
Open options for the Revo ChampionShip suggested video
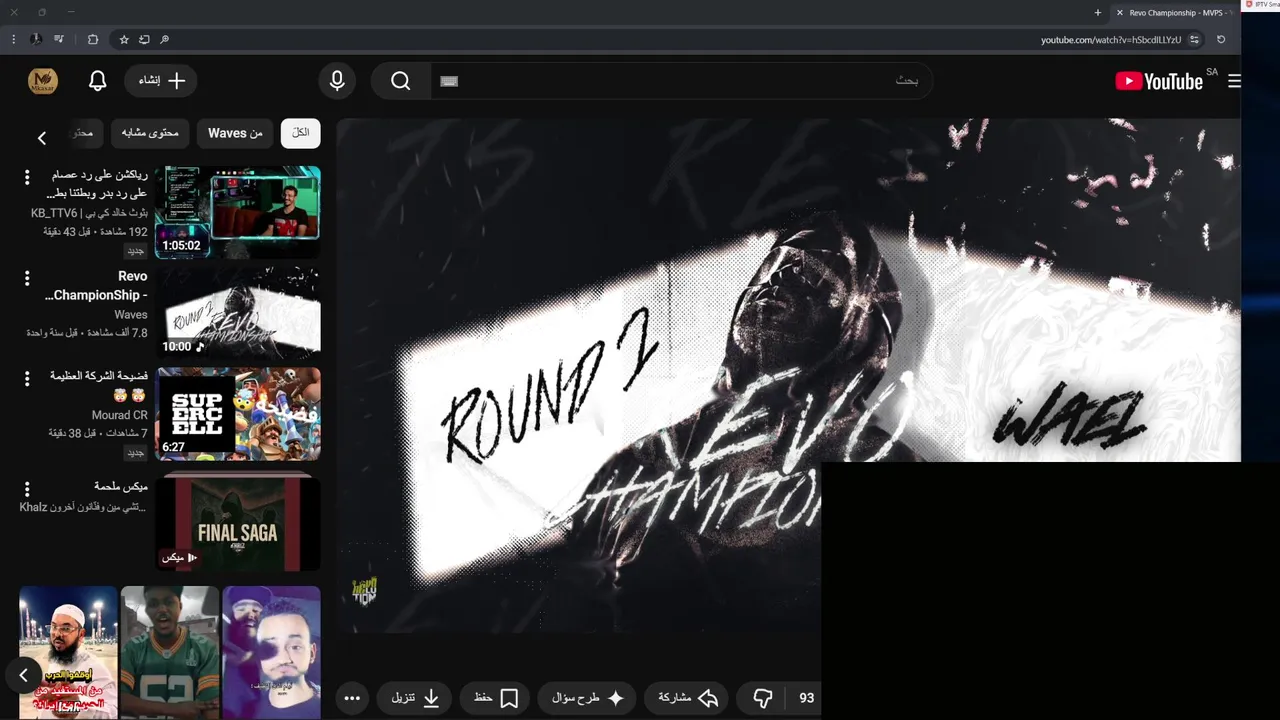(x=27, y=278)
